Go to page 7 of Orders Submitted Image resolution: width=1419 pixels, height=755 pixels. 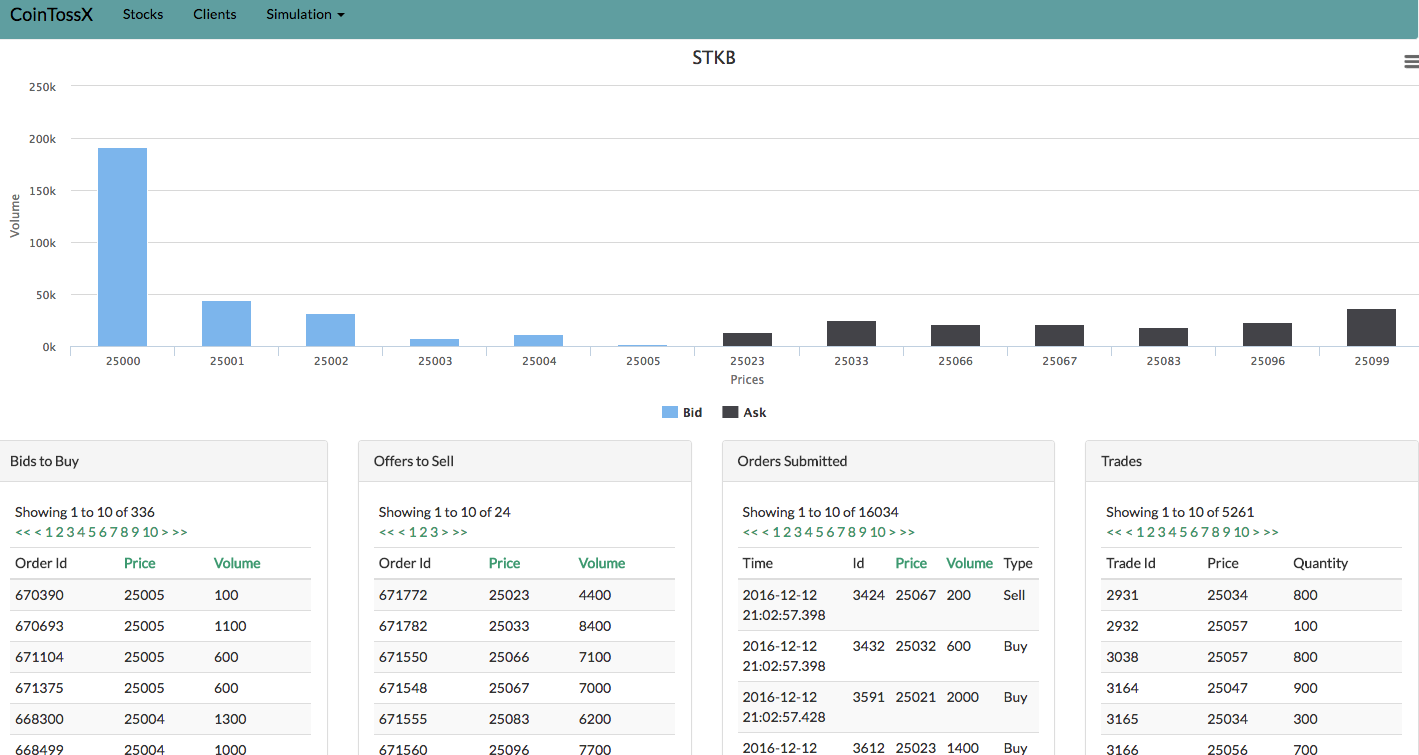pyautogui.click(x=841, y=532)
